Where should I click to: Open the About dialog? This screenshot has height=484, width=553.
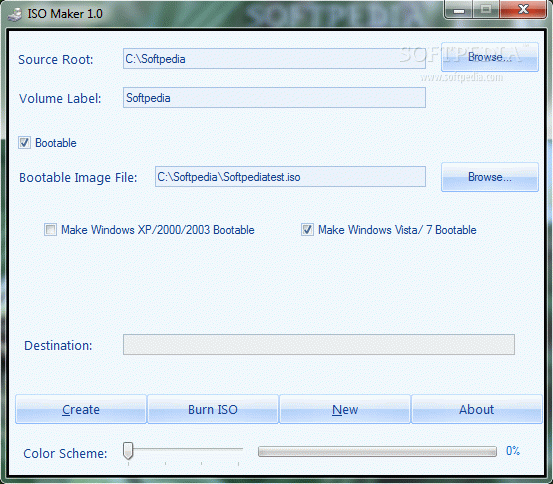pyautogui.click(x=477, y=409)
